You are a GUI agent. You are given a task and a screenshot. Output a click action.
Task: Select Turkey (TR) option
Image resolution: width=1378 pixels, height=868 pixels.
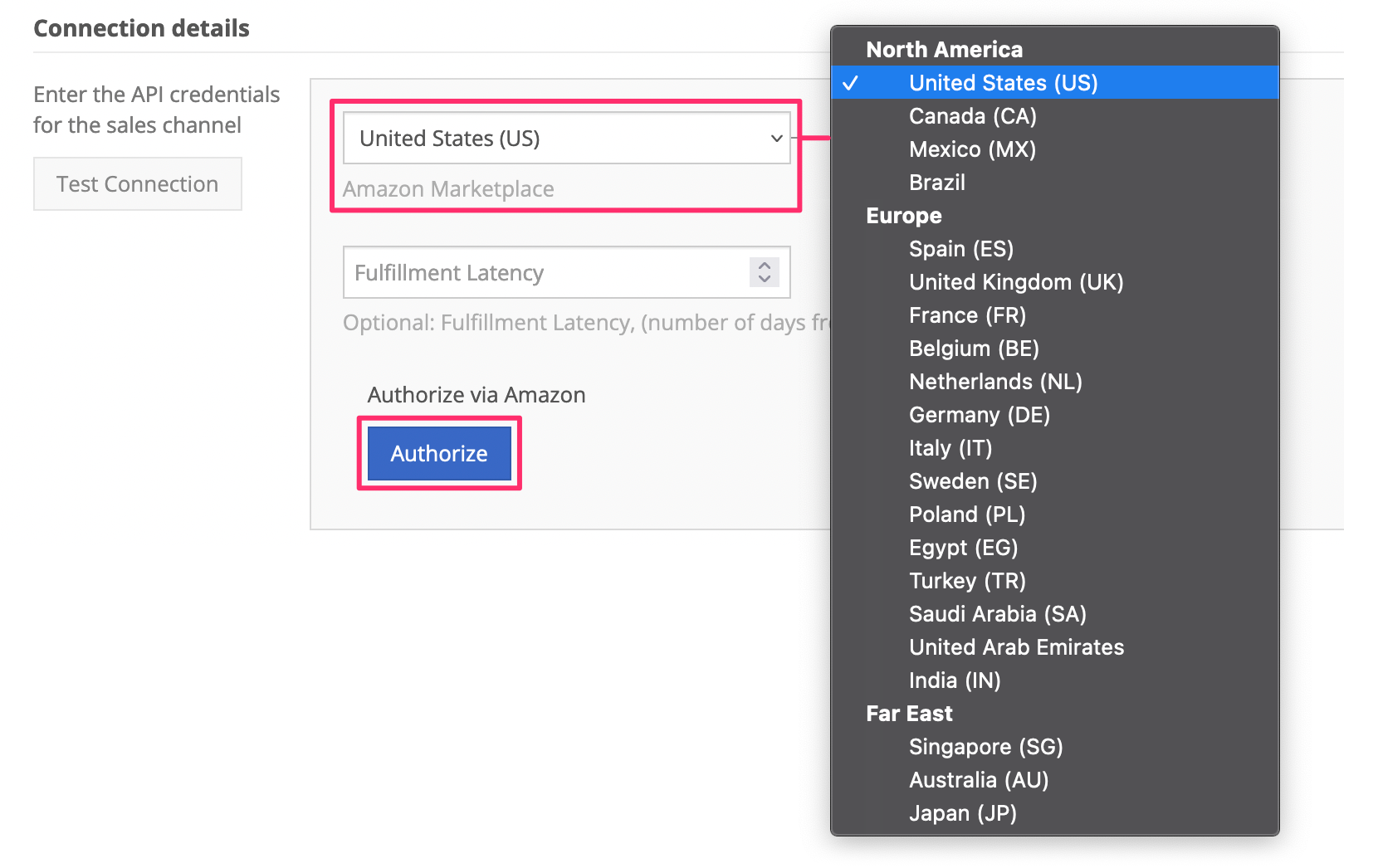[1055, 580]
